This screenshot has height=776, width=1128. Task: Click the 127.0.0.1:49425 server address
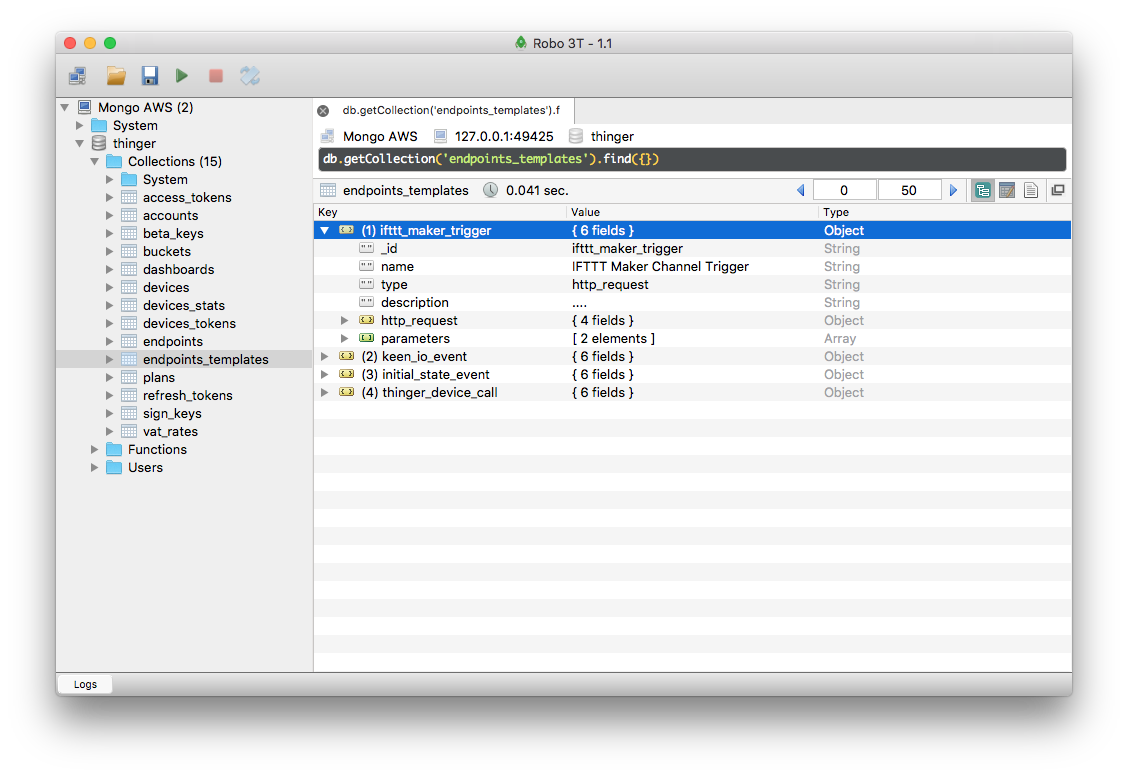point(504,137)
